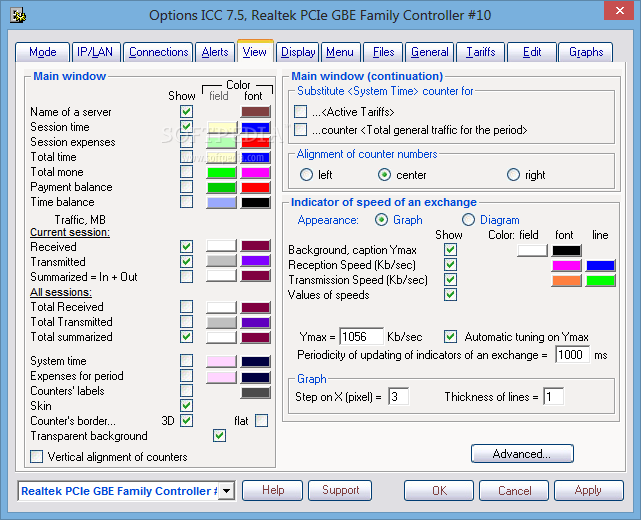Select left alignment radio button
The width and height of the screenshot is (641, 520).
click(x=306, y=175)
